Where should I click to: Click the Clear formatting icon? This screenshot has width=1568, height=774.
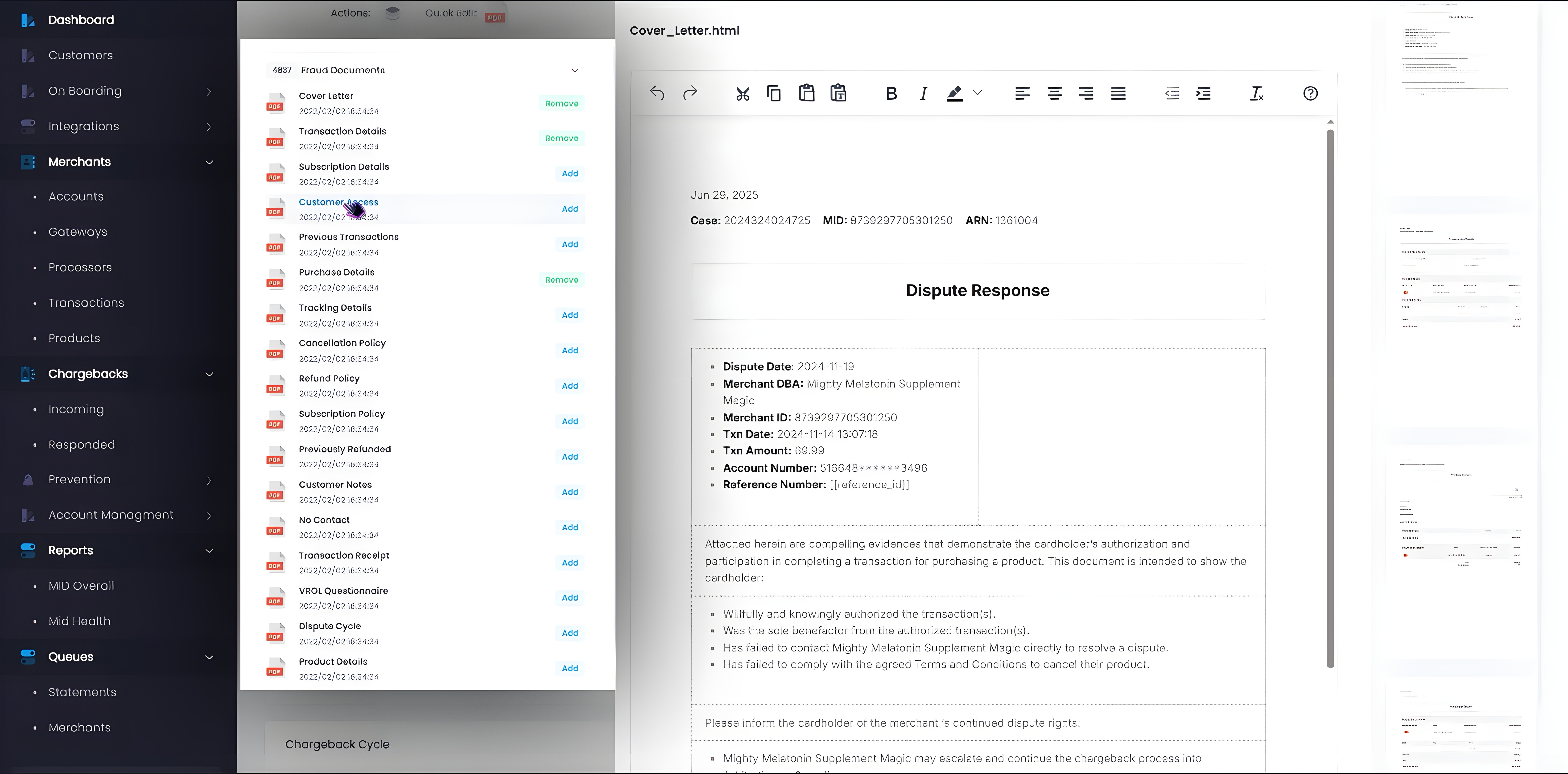[x=1256, y=94]
